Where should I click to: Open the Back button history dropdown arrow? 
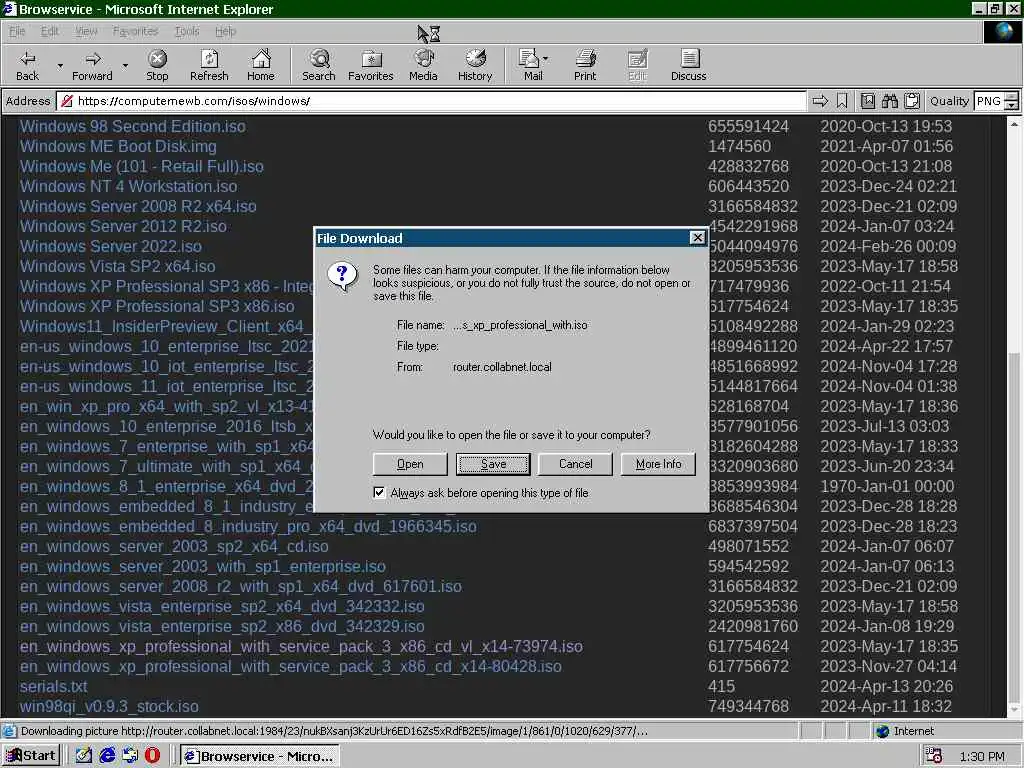coord(60,66)
